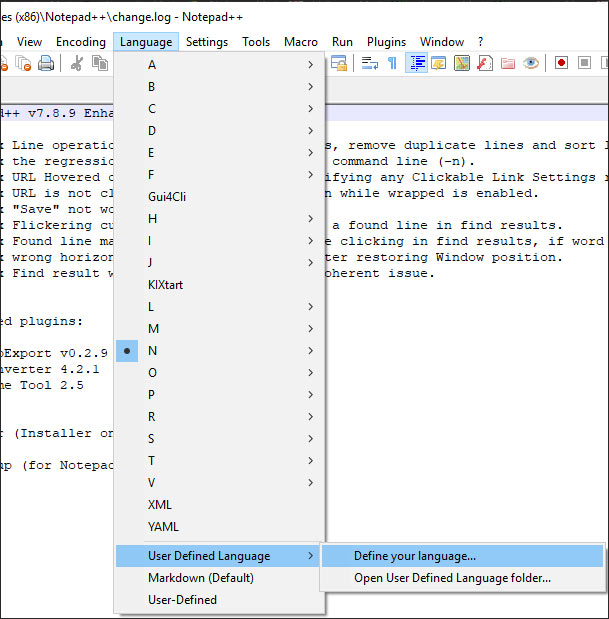Select Markdown (Default) language

219,578
